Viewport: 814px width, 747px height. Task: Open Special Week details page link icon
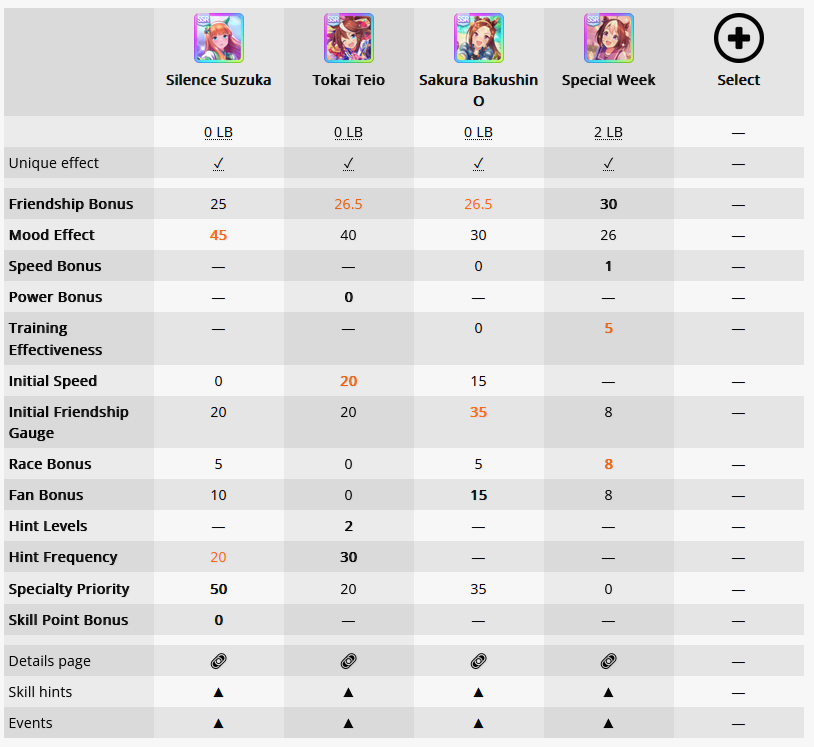click(x=608, y=661)
